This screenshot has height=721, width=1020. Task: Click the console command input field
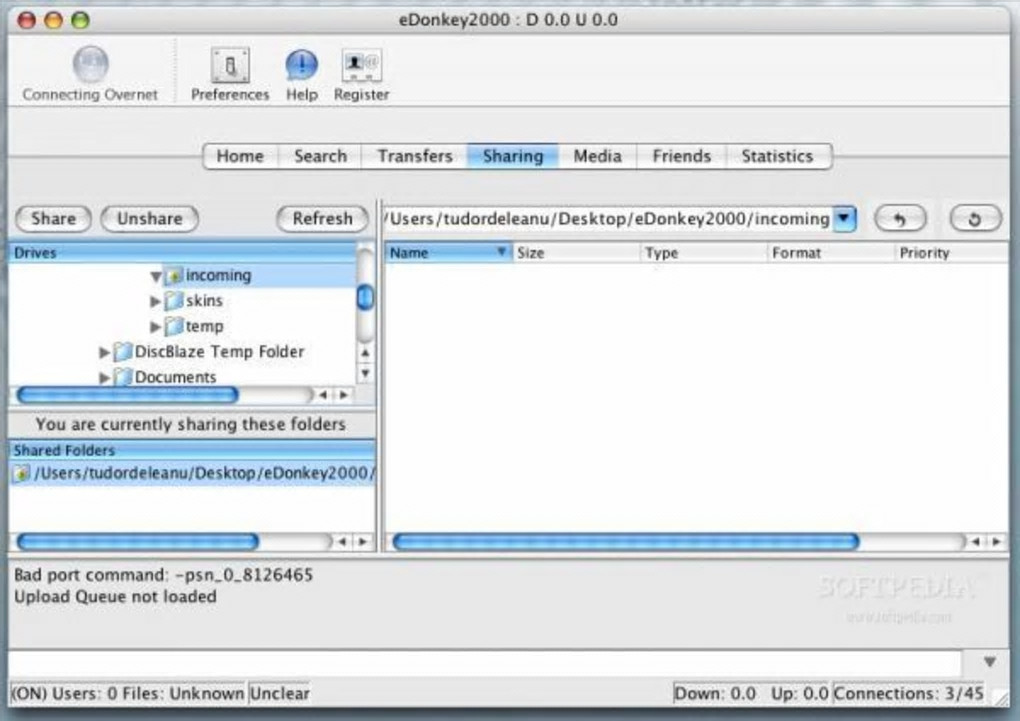[x=485, y=662]
